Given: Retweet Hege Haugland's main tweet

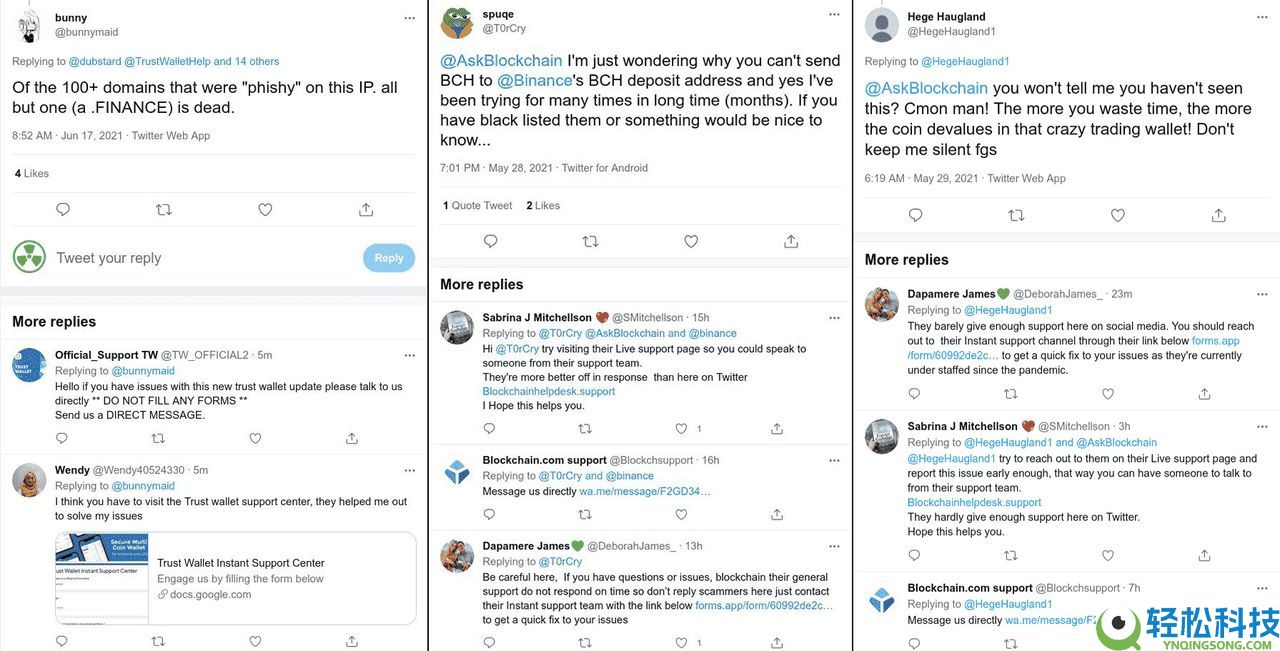Looking at the screenshot, I should point(1017,215).
